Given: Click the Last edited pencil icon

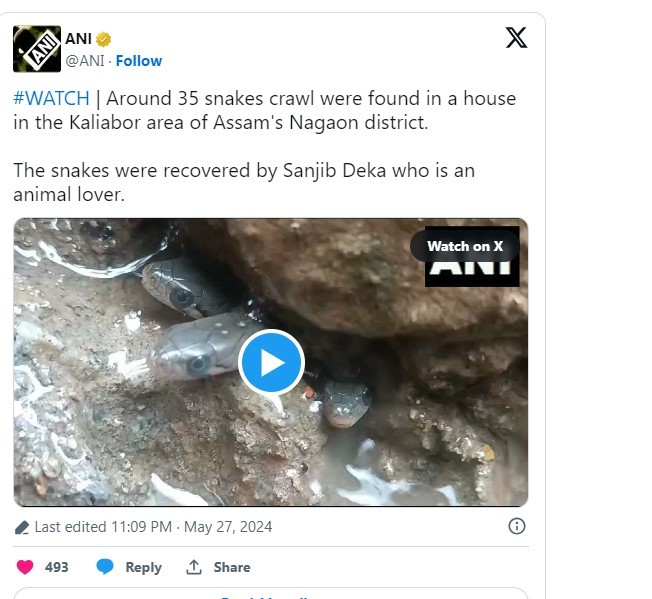Looking at the screenshot, I should pos(22,527).
